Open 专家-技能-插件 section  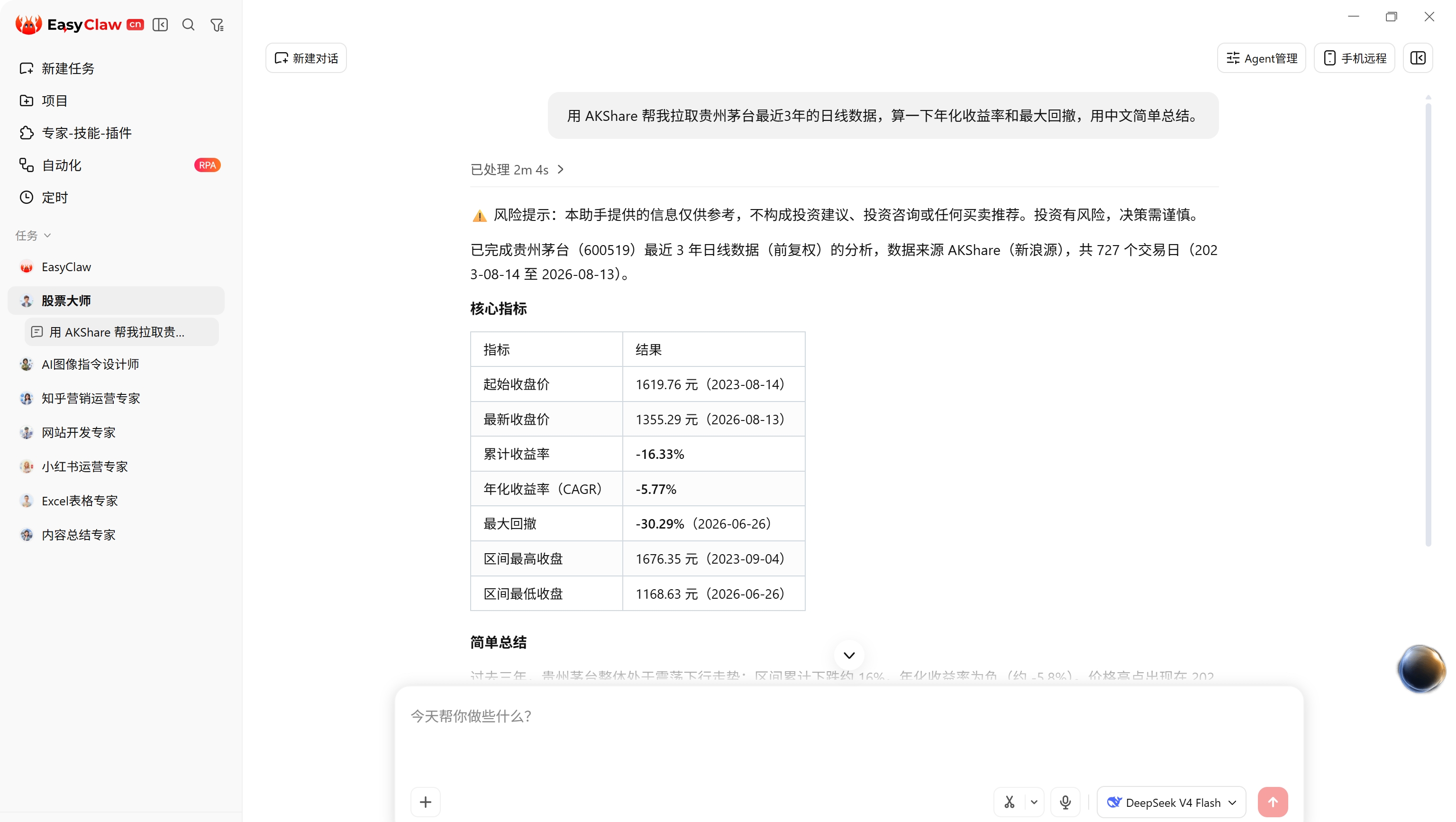click(116, 133)
